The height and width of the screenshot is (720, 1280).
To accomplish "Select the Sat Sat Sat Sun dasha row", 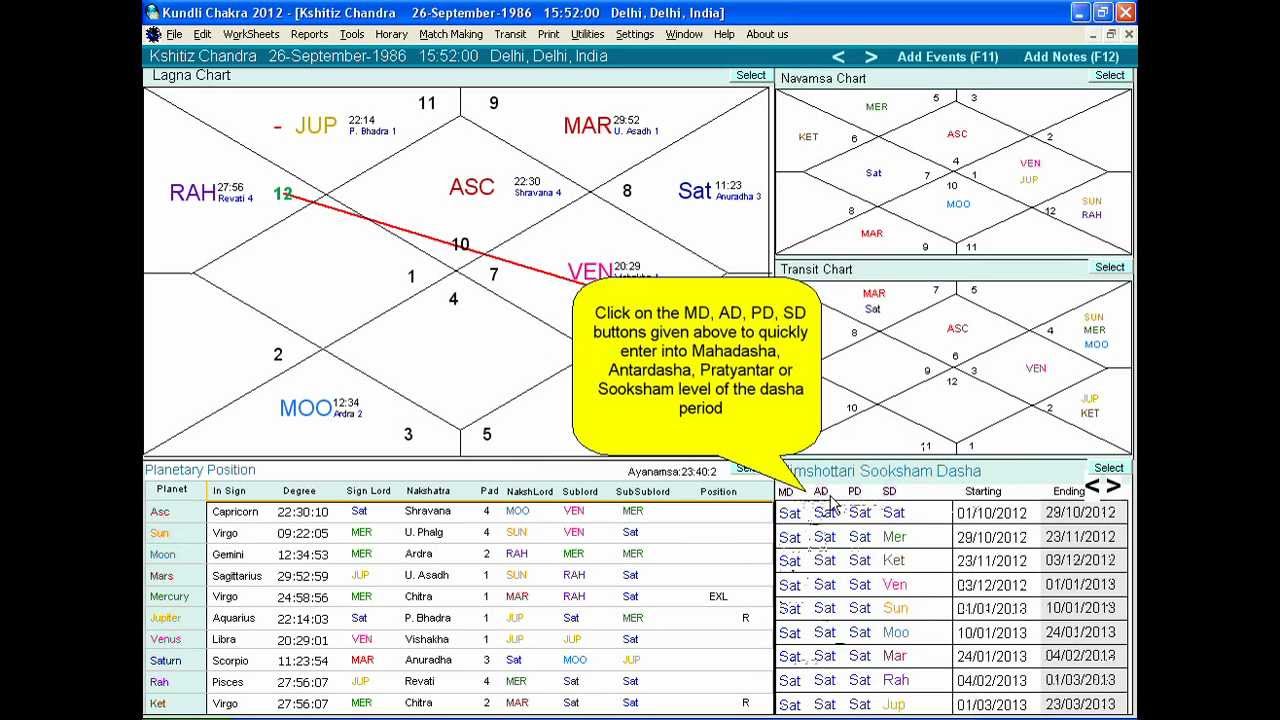I will tap(952, 608).
